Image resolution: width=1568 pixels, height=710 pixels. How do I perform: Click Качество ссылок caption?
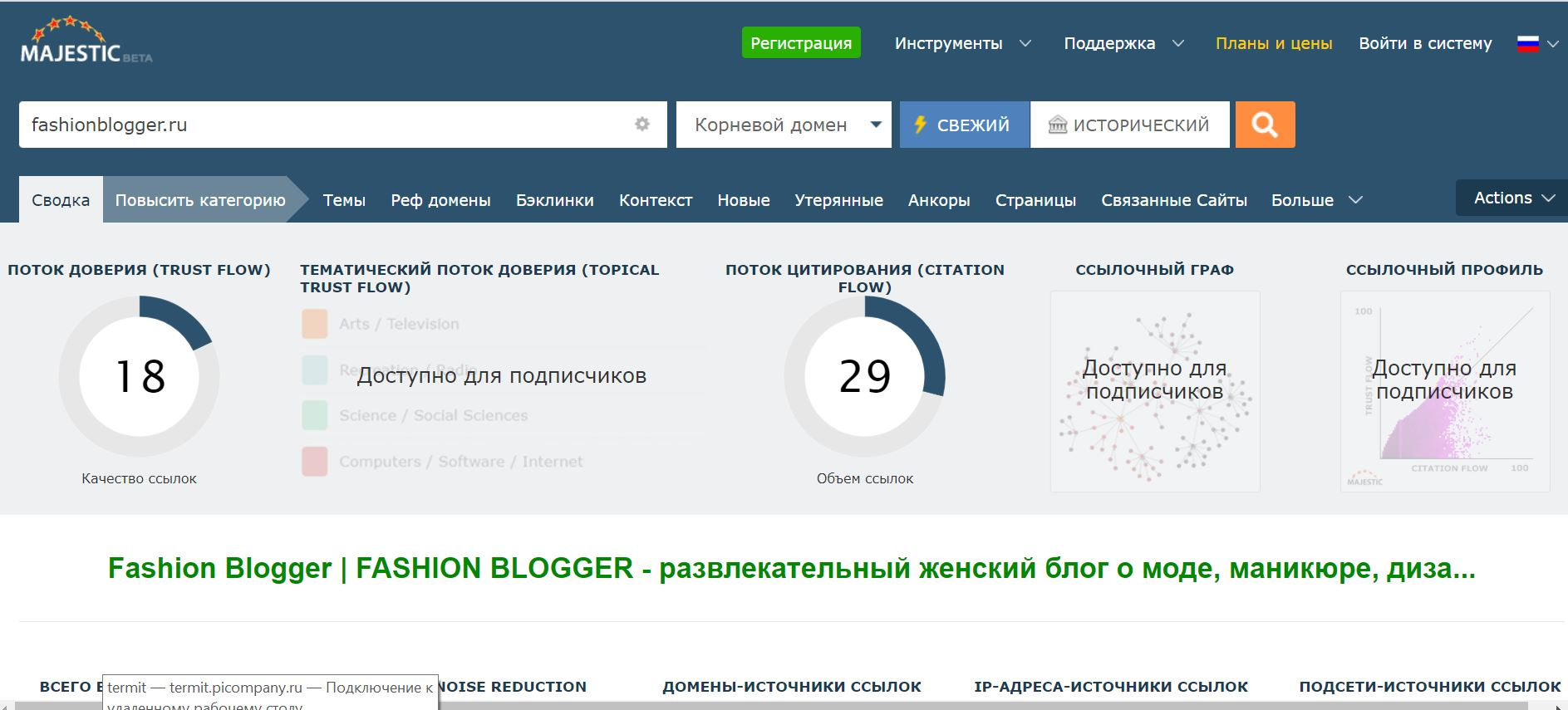[x=140, y=478]
